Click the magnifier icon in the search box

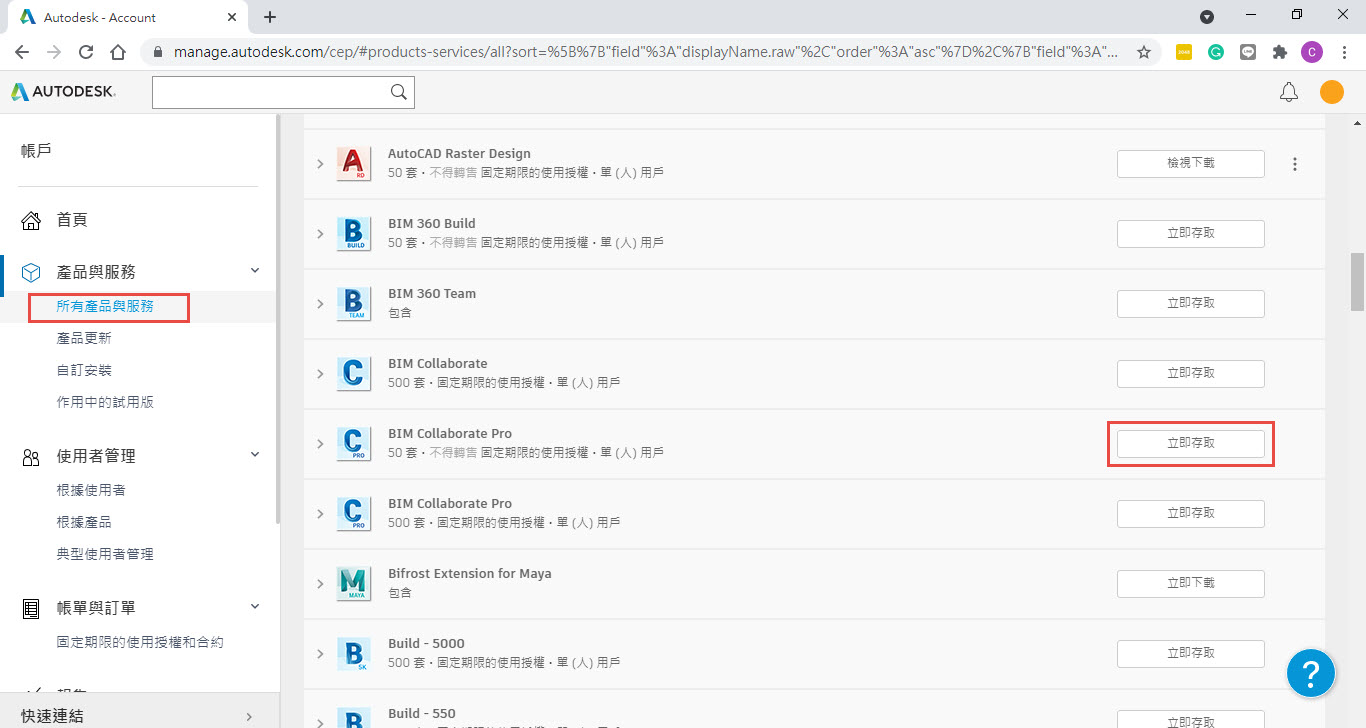398,92
